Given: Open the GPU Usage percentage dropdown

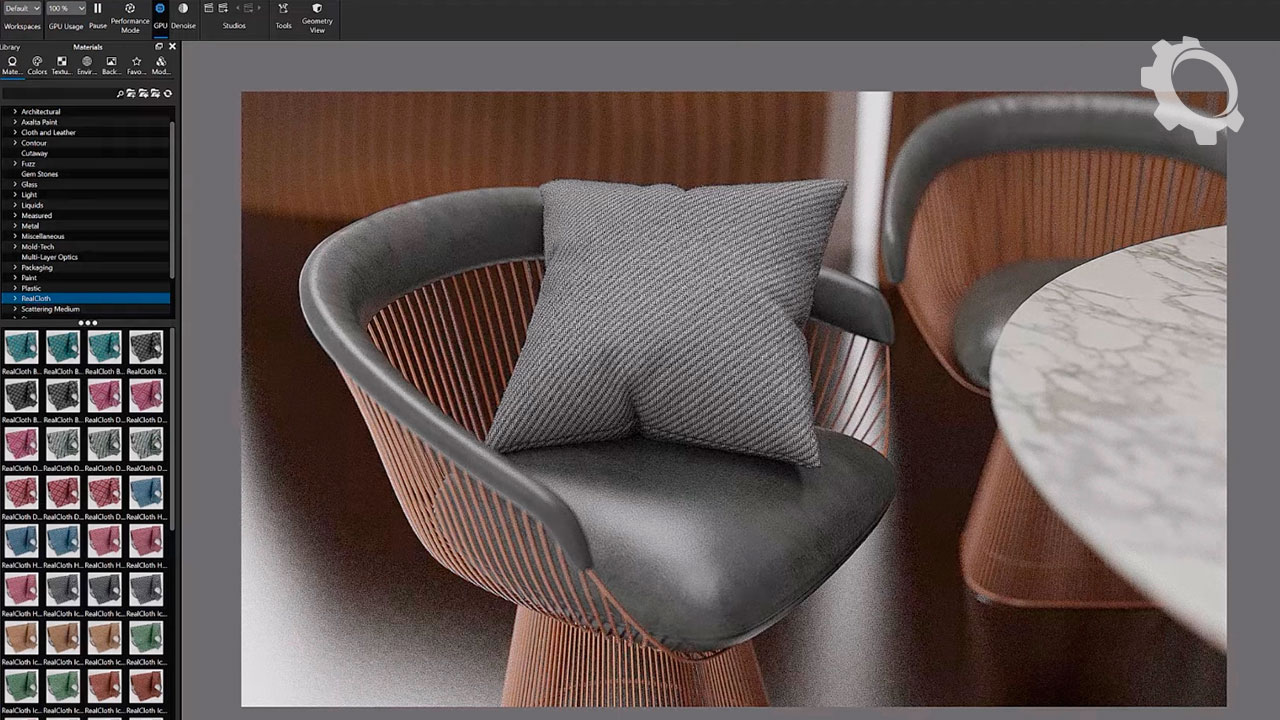Looking at the screenshot, I should point(66,9).
